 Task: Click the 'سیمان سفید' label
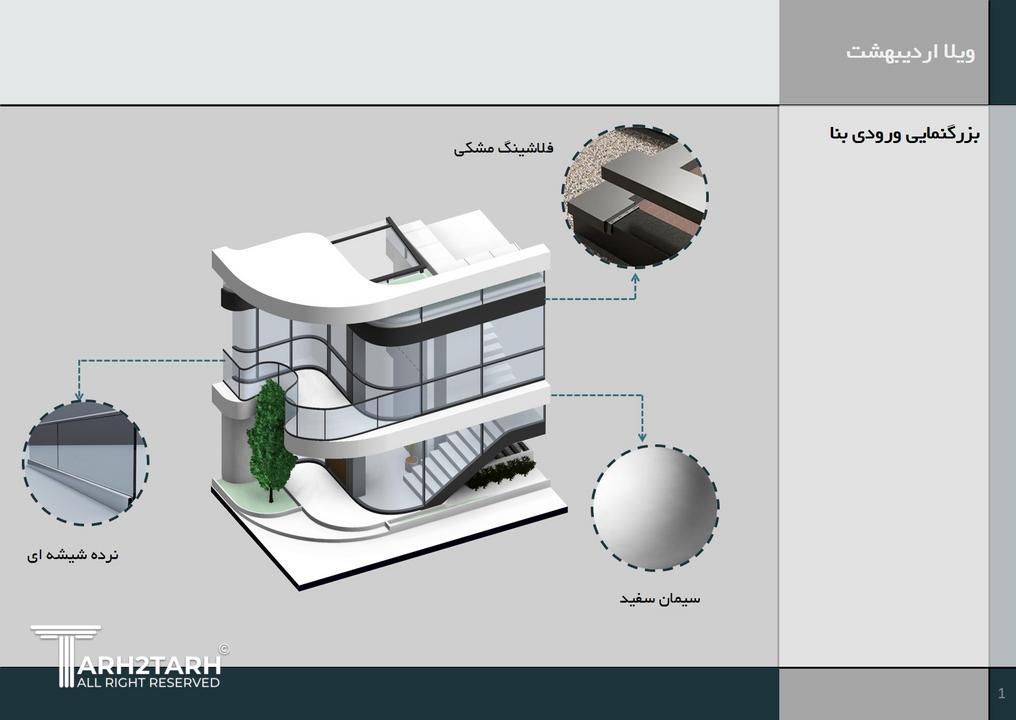660,599
